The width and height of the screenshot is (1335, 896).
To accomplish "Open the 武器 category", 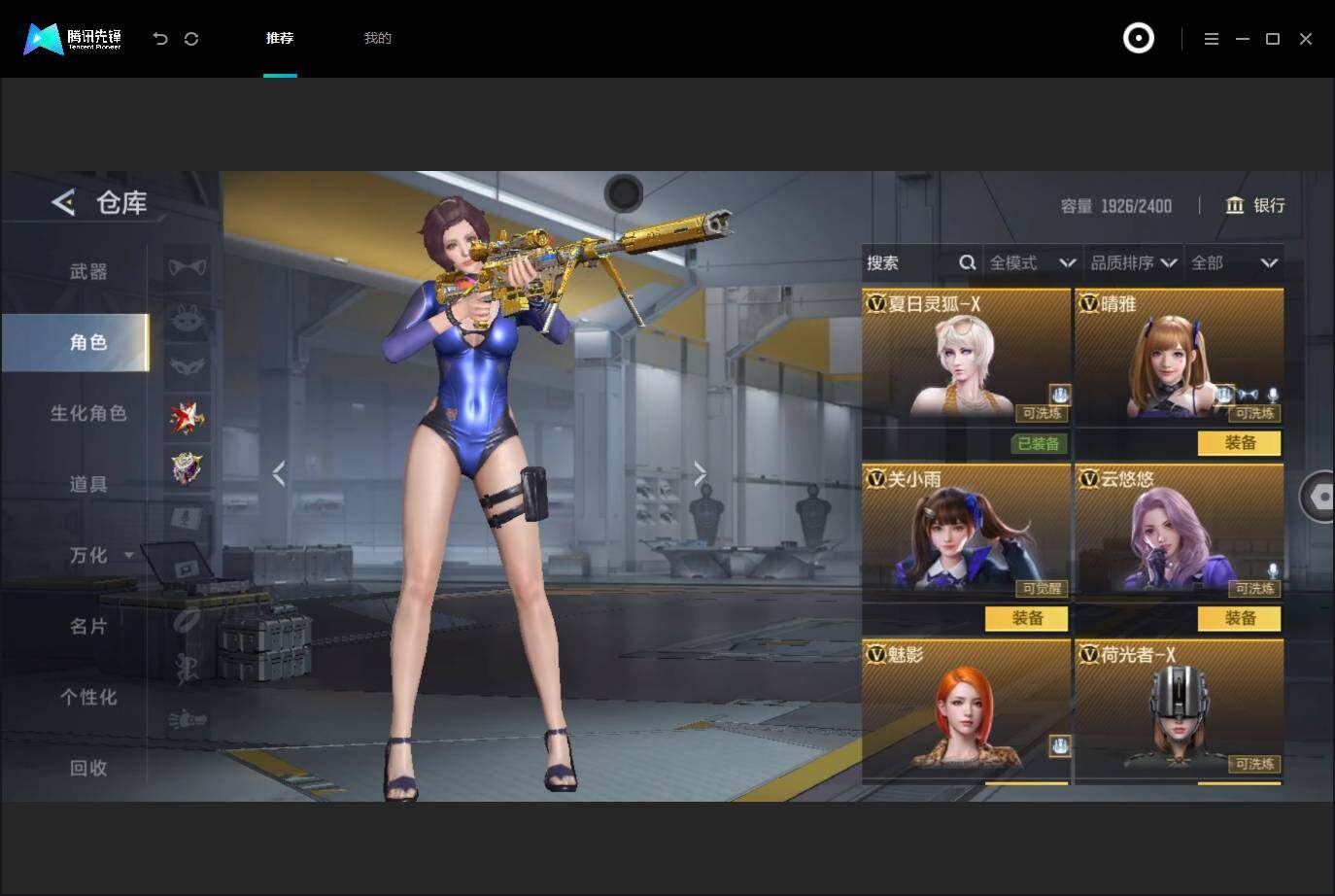I will click(88, 271).
